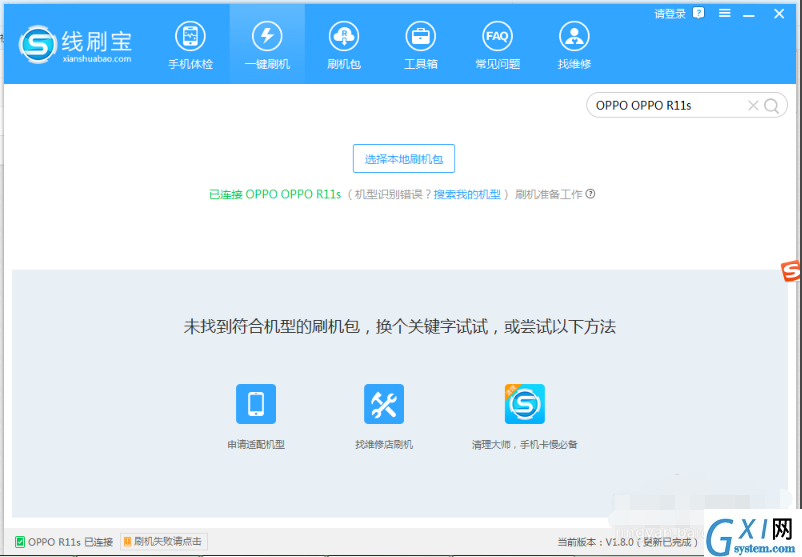The width and height of the screenshot is (802, 557).
Task: Open the FAQ 常见问题 section
Action: click(x=497, y=45)
